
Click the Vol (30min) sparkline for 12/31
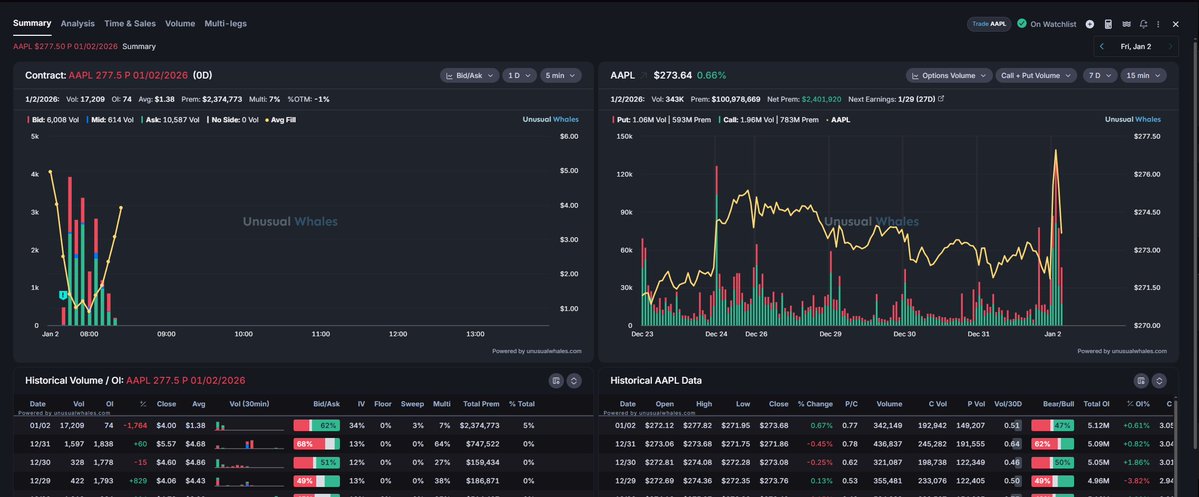click(x=249, y=443)
